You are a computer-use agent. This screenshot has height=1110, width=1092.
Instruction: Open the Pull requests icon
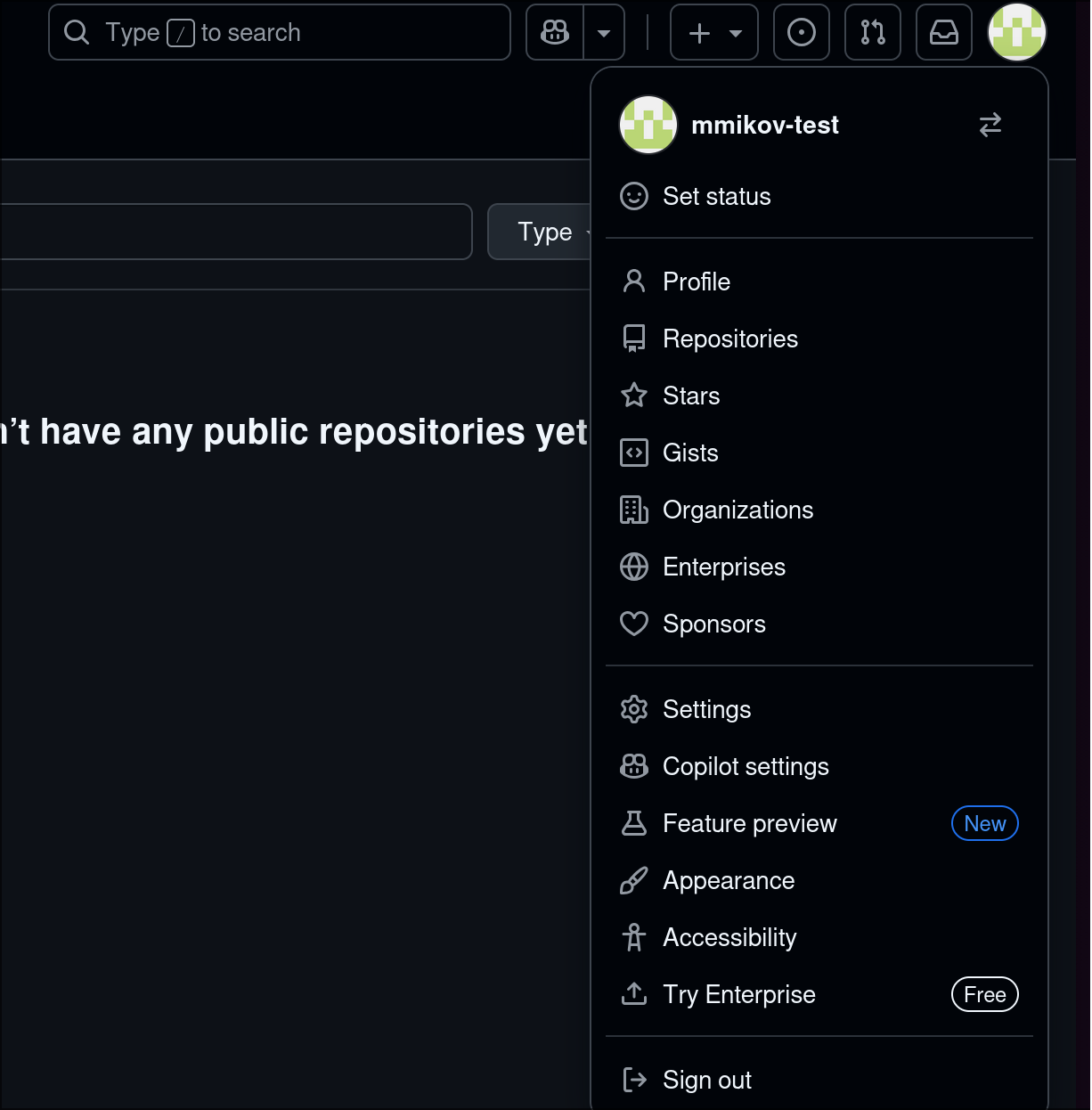(873, 33)
